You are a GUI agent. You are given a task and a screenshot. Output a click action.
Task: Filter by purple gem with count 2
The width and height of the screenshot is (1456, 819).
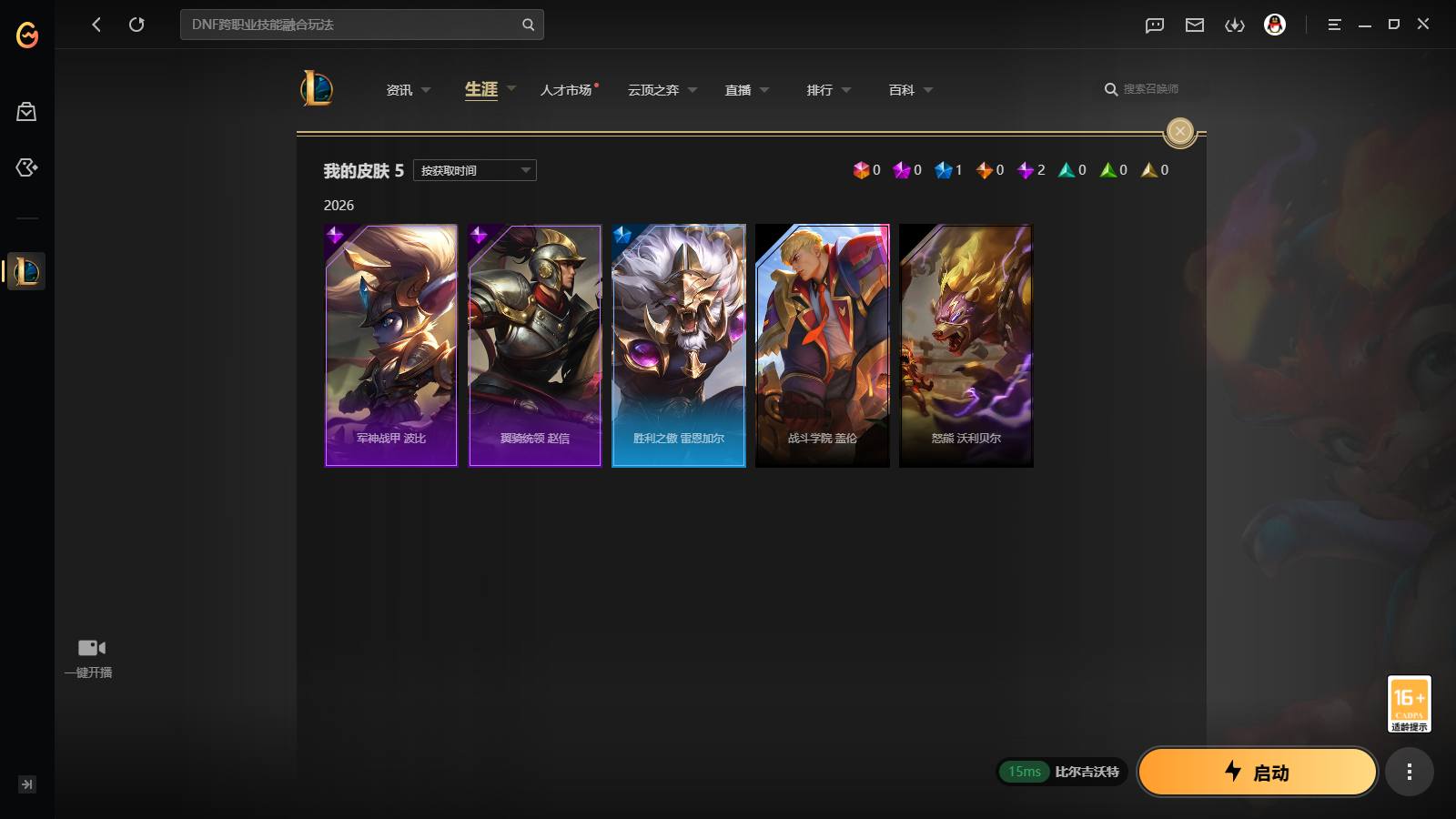click(x=1031, y=170)
